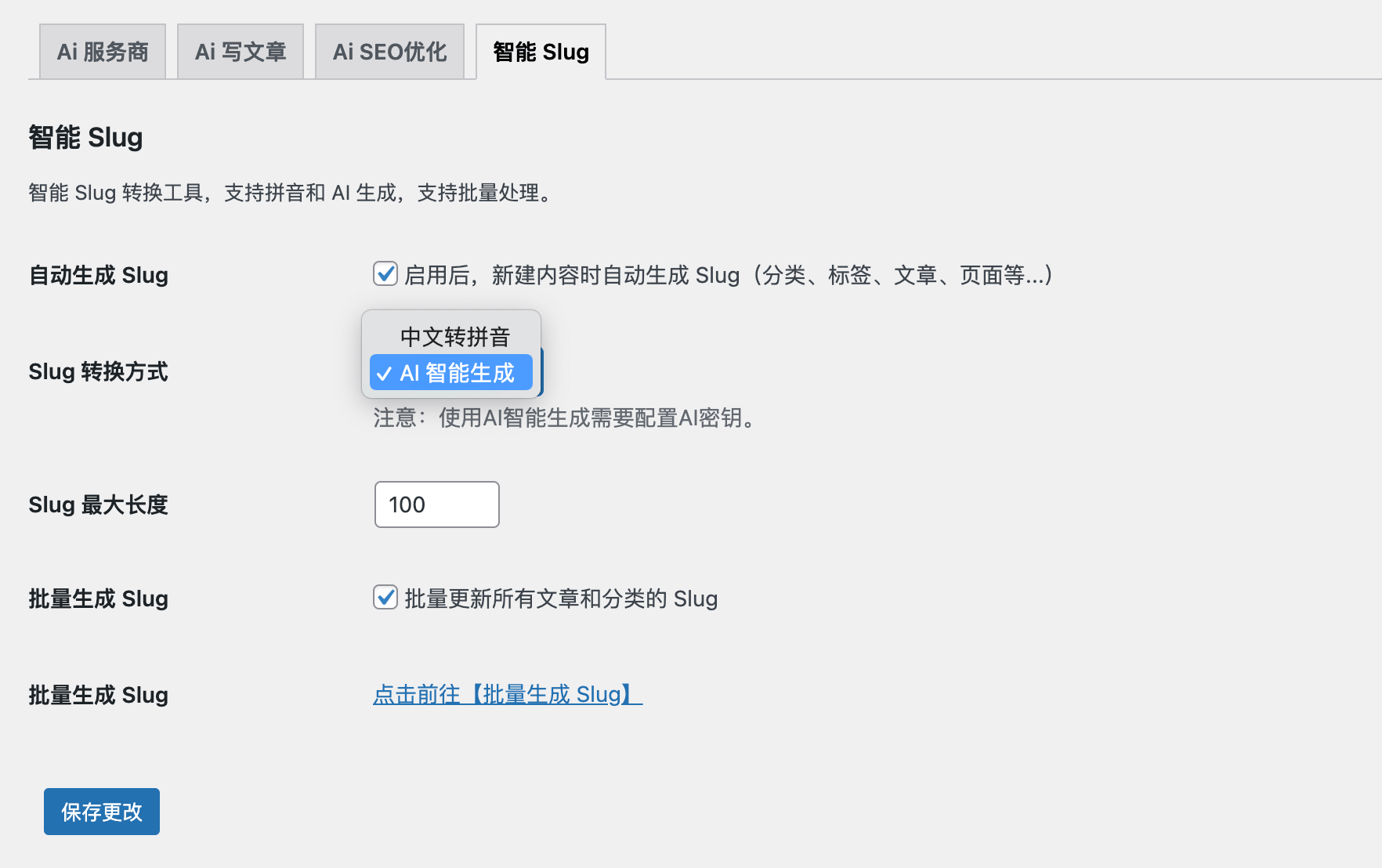This screenshot has height=868, width=1382.
Task: Click the Slug 最大长度 row heading
Action: [99, 505]
